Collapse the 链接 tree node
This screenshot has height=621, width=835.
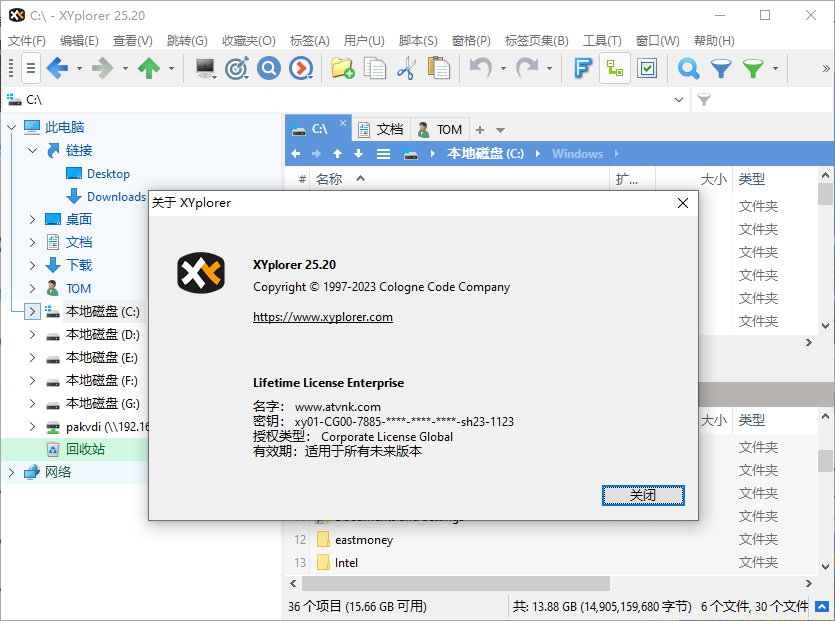pyautogui.click(x=32, y=151)
